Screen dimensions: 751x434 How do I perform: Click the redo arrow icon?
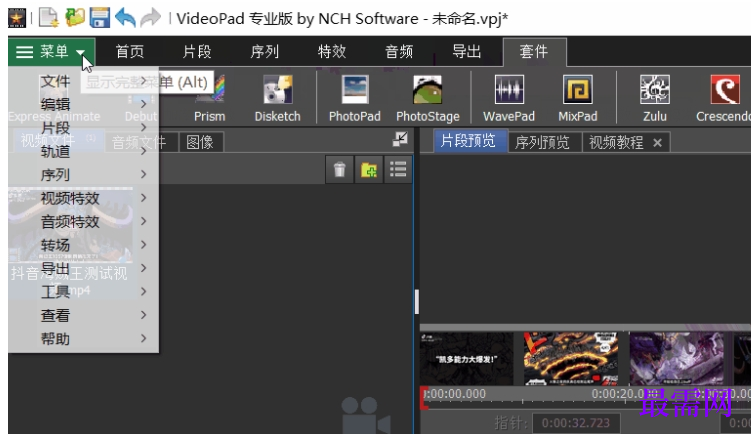point(151,18)
